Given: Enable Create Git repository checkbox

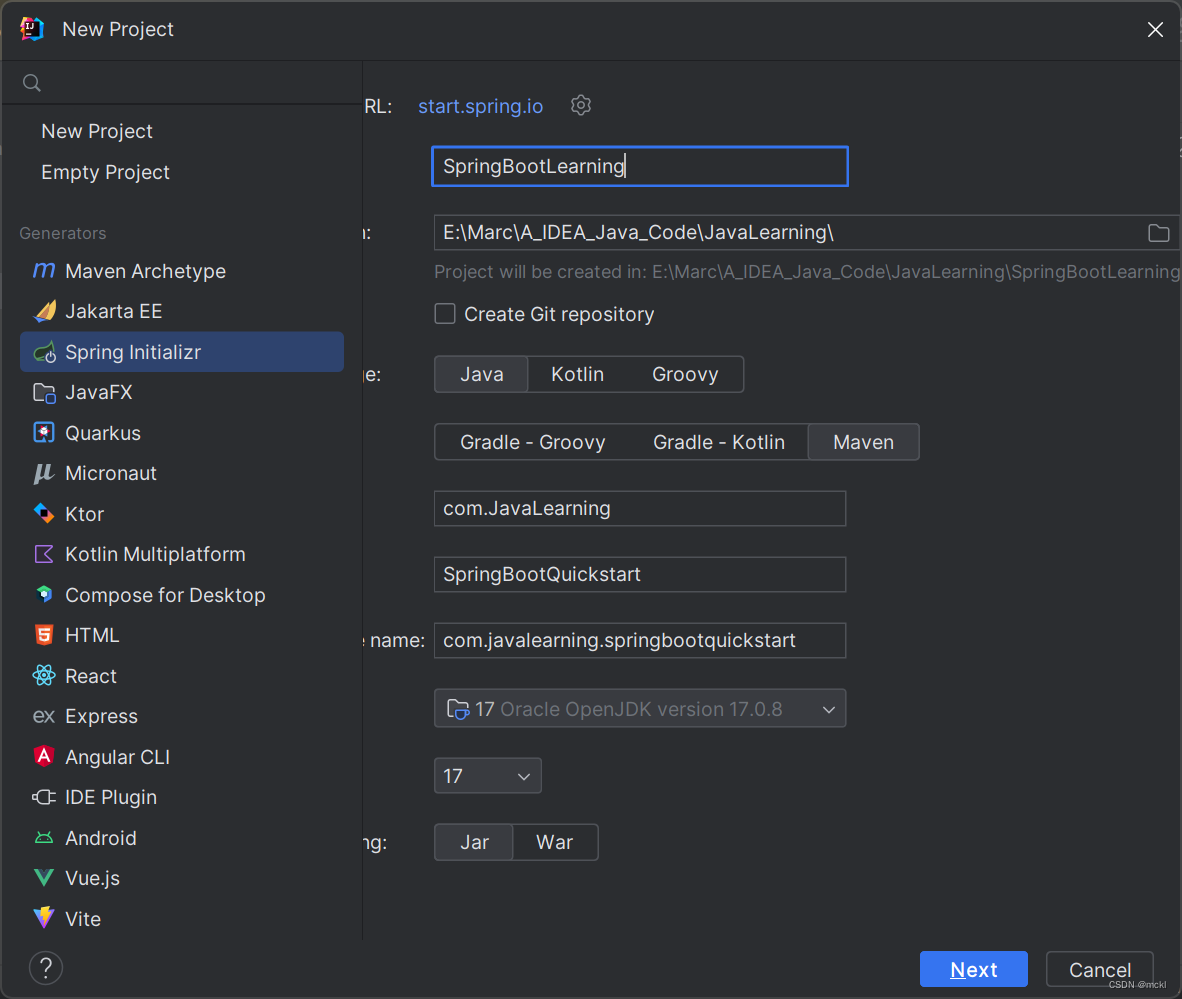Looking at the screenshot, I should (445, 314).
